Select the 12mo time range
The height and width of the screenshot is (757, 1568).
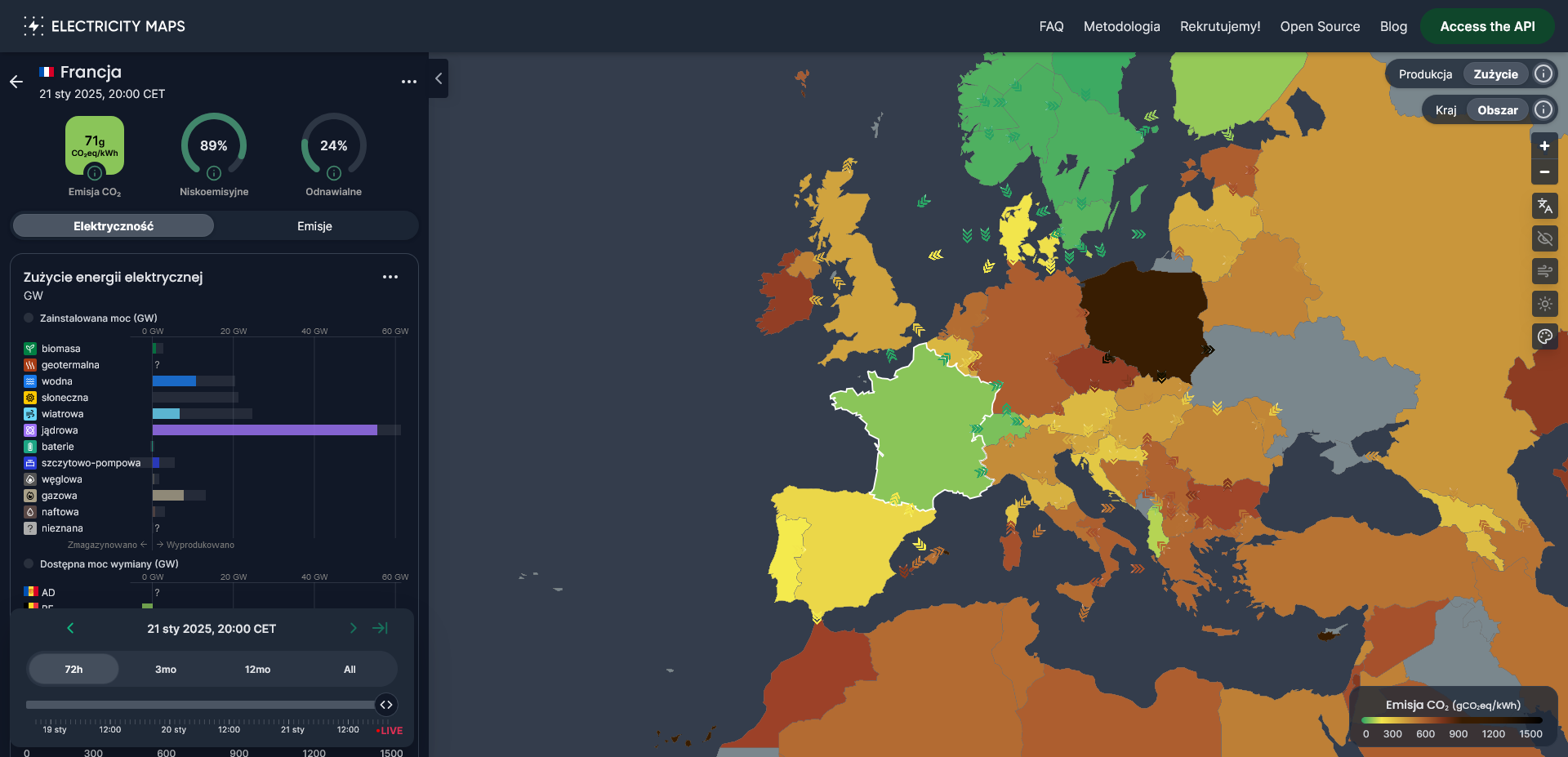coord(257,670)
